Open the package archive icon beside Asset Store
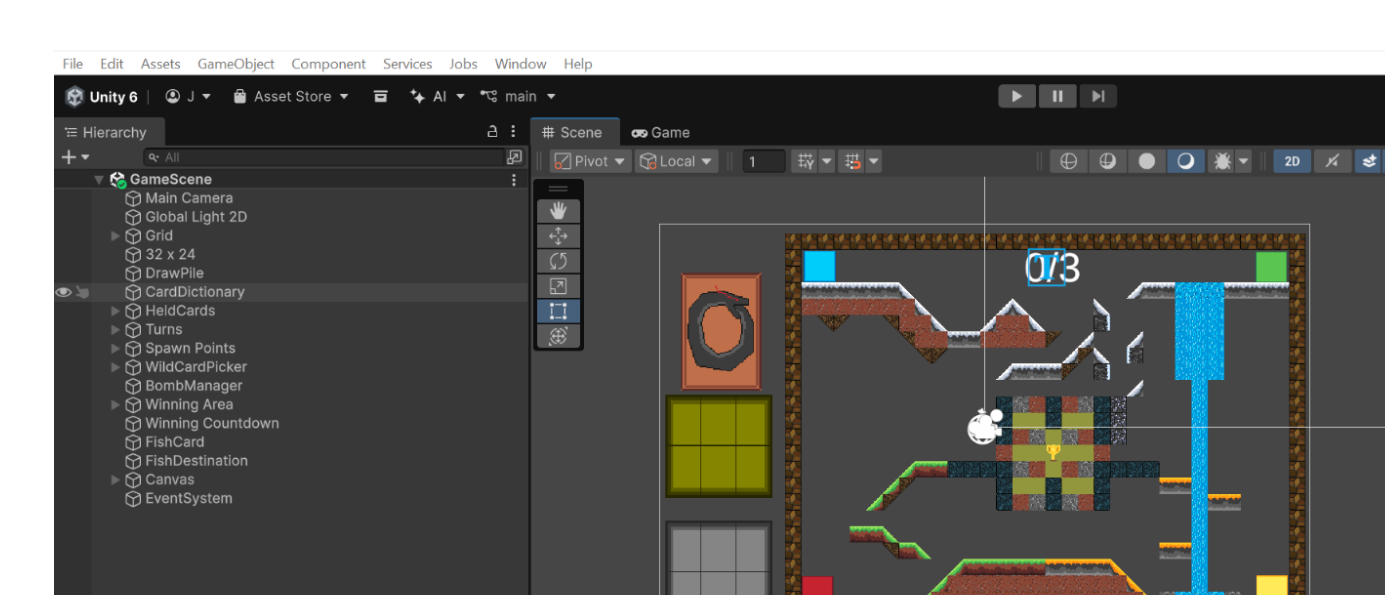This screenshot has width=1385, height=595. (x=380, y=96)
